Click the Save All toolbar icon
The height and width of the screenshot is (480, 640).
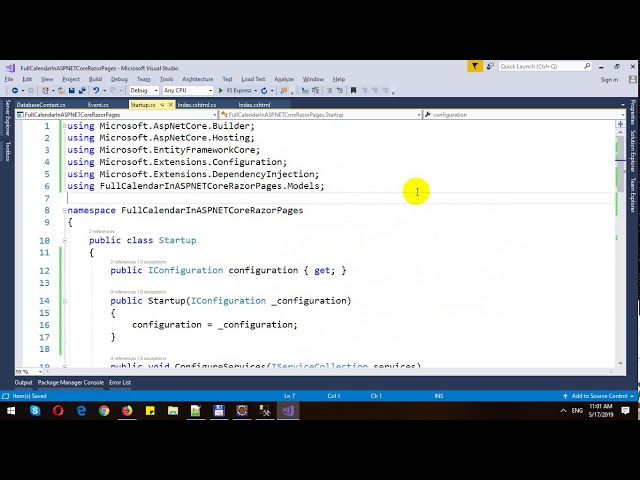click(82, 91)
